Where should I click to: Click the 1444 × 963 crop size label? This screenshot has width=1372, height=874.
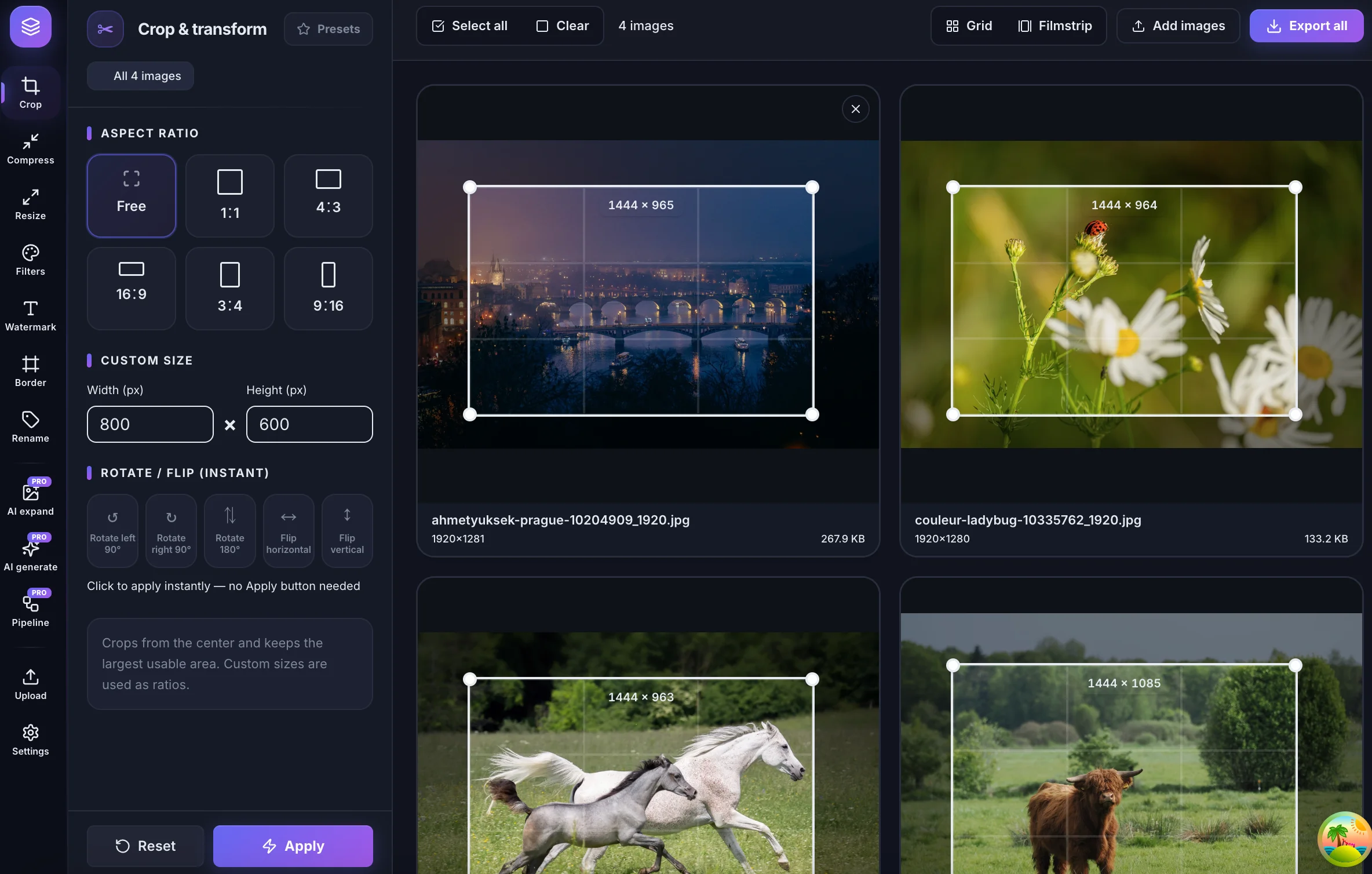coord(641,697)
